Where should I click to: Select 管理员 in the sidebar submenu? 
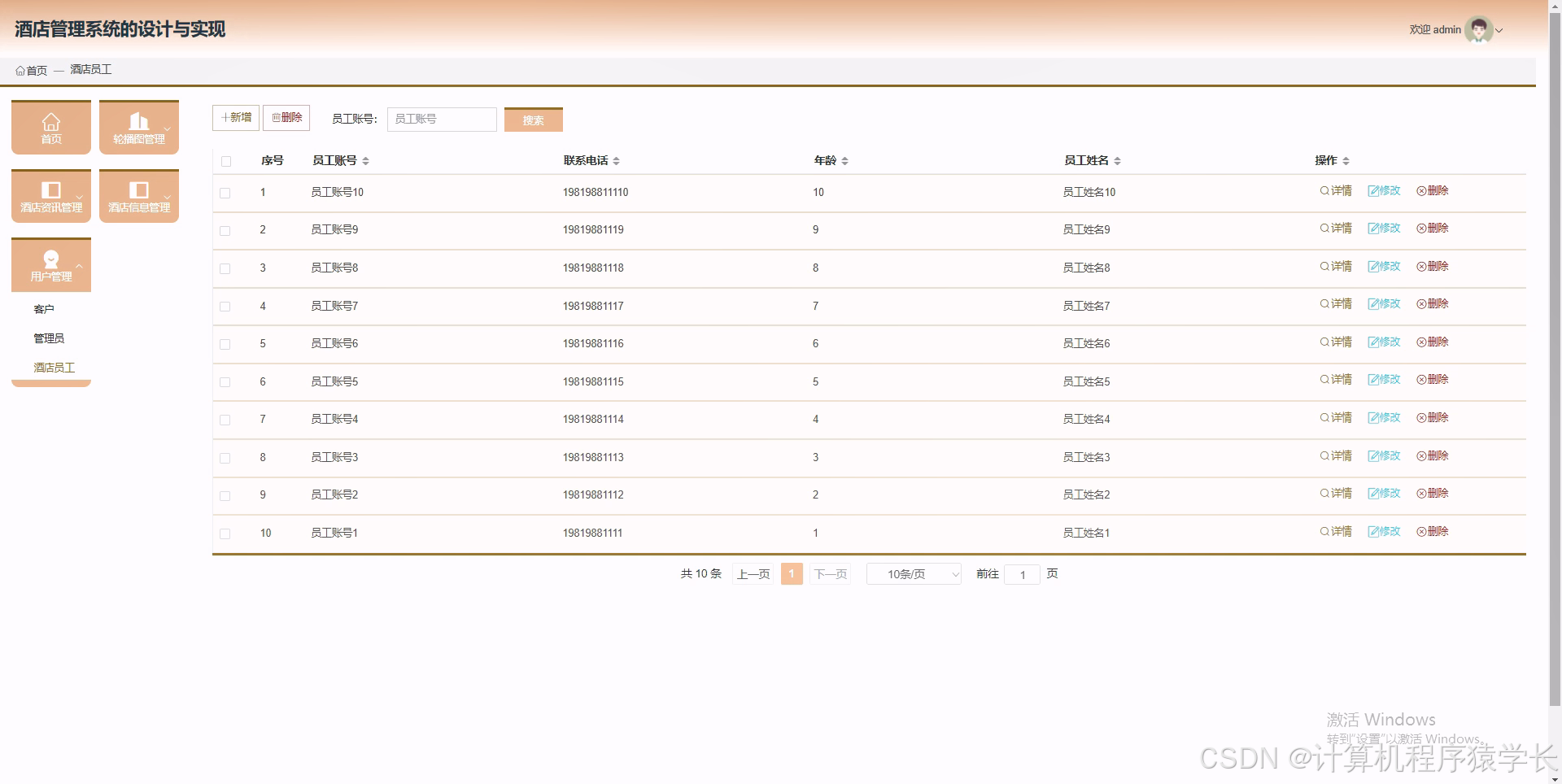coord(49,338)
